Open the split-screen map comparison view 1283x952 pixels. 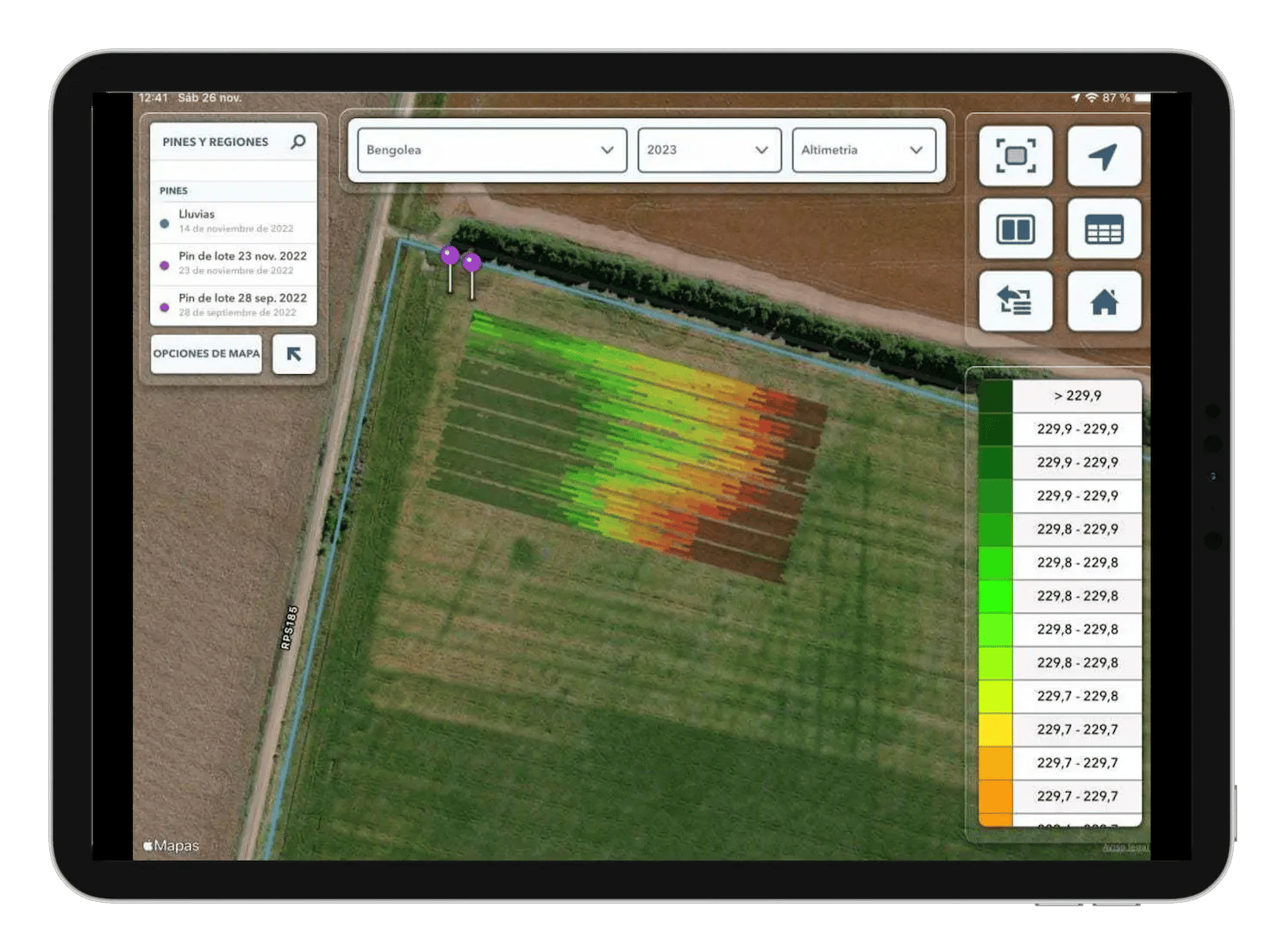point(1015,229)
